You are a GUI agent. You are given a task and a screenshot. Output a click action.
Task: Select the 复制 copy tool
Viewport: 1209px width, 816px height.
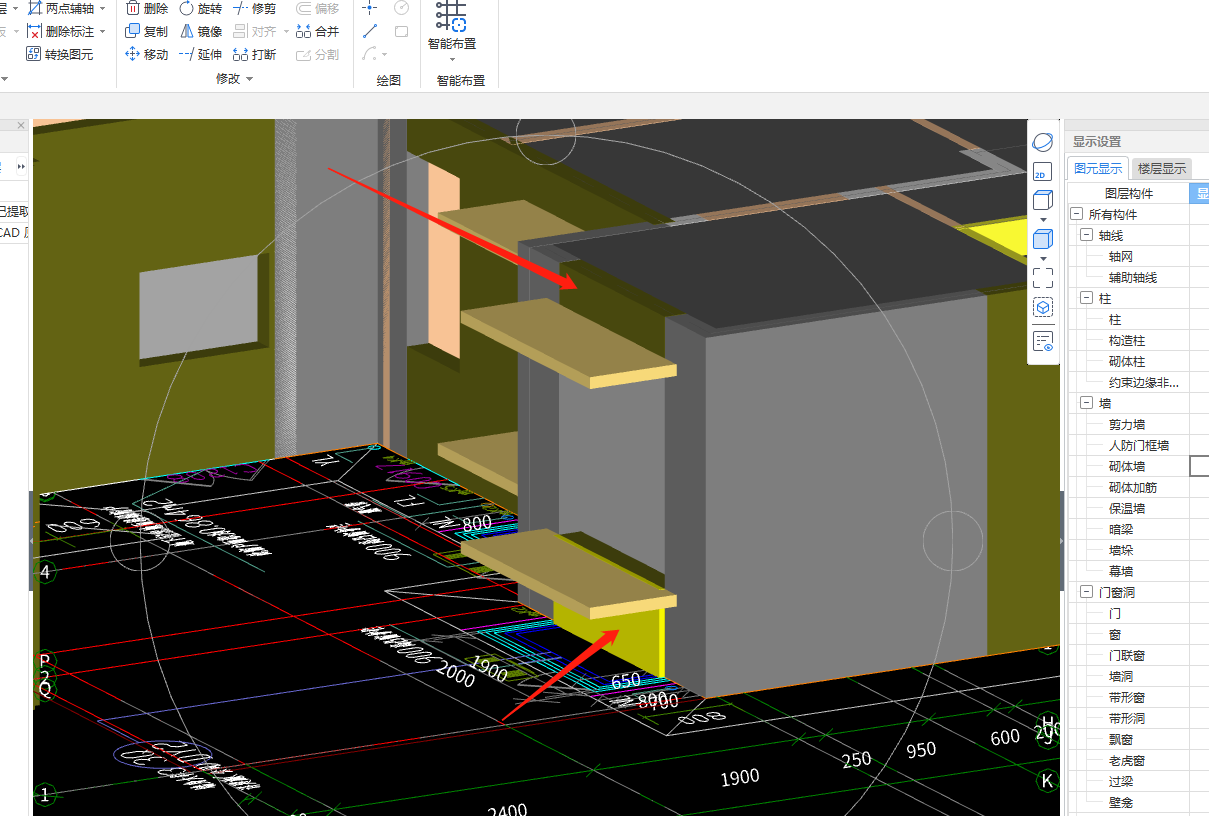pos(146,31)
